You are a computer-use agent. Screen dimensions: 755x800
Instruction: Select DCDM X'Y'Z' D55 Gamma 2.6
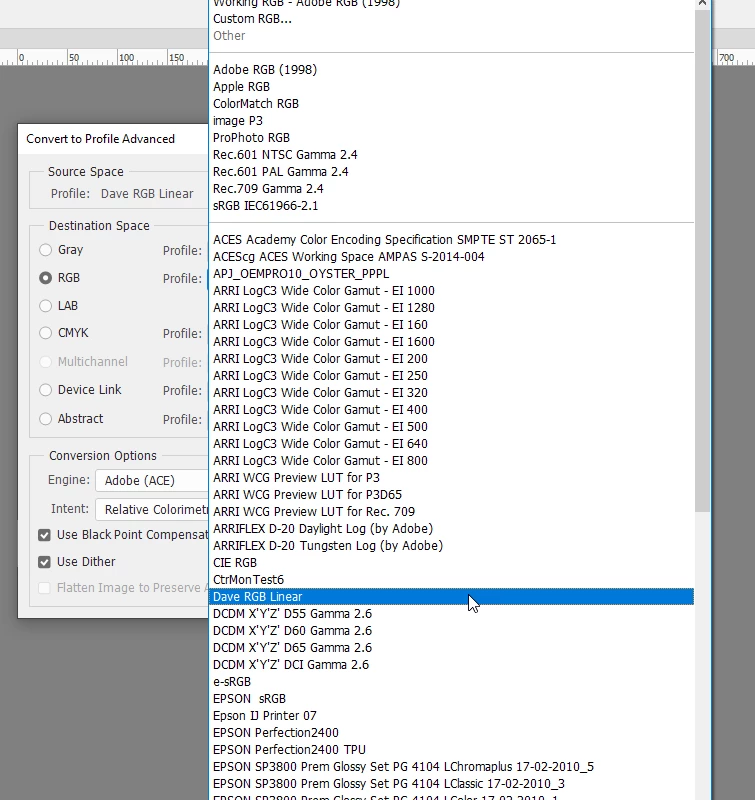point(451,614)
